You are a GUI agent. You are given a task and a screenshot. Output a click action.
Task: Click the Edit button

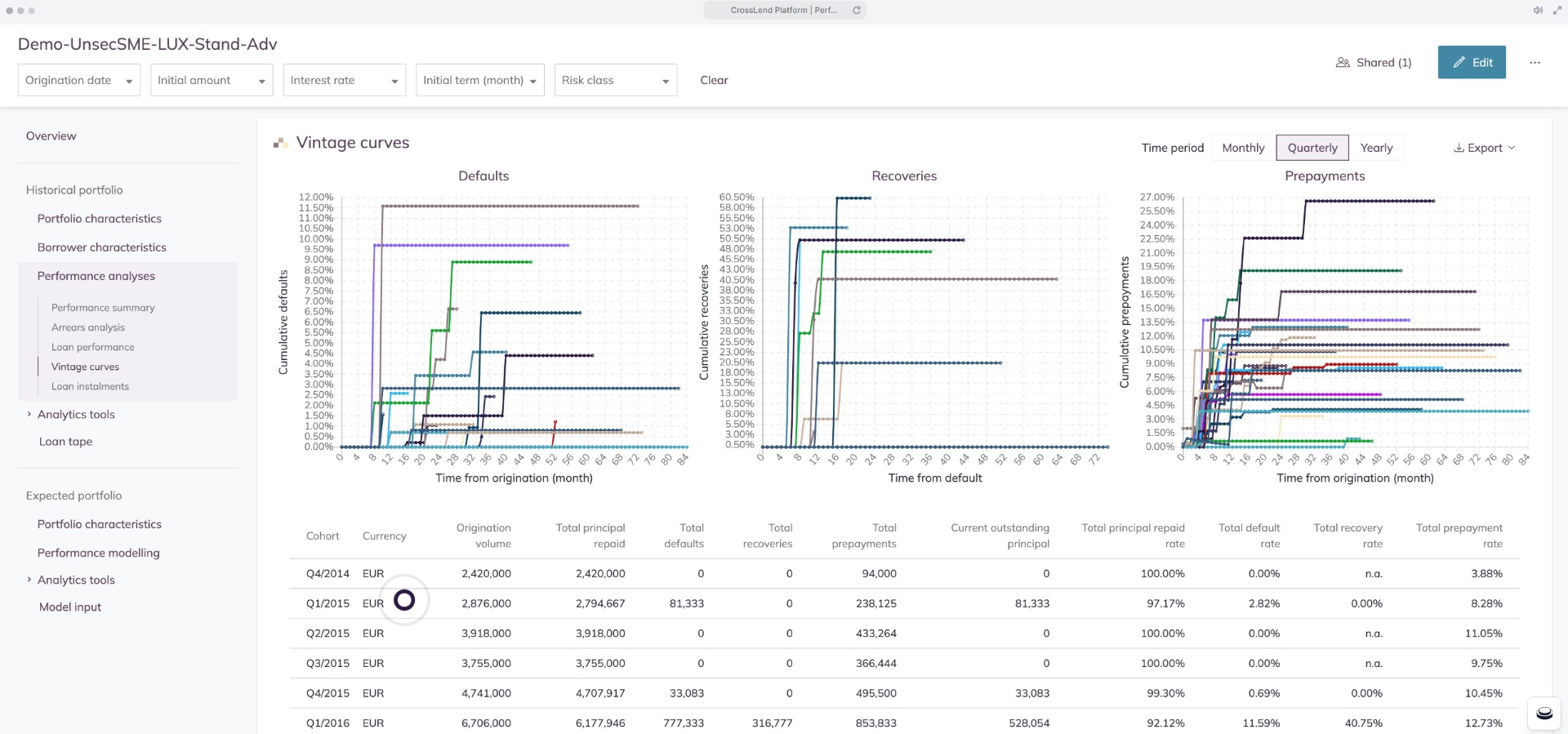point(1472,63)
